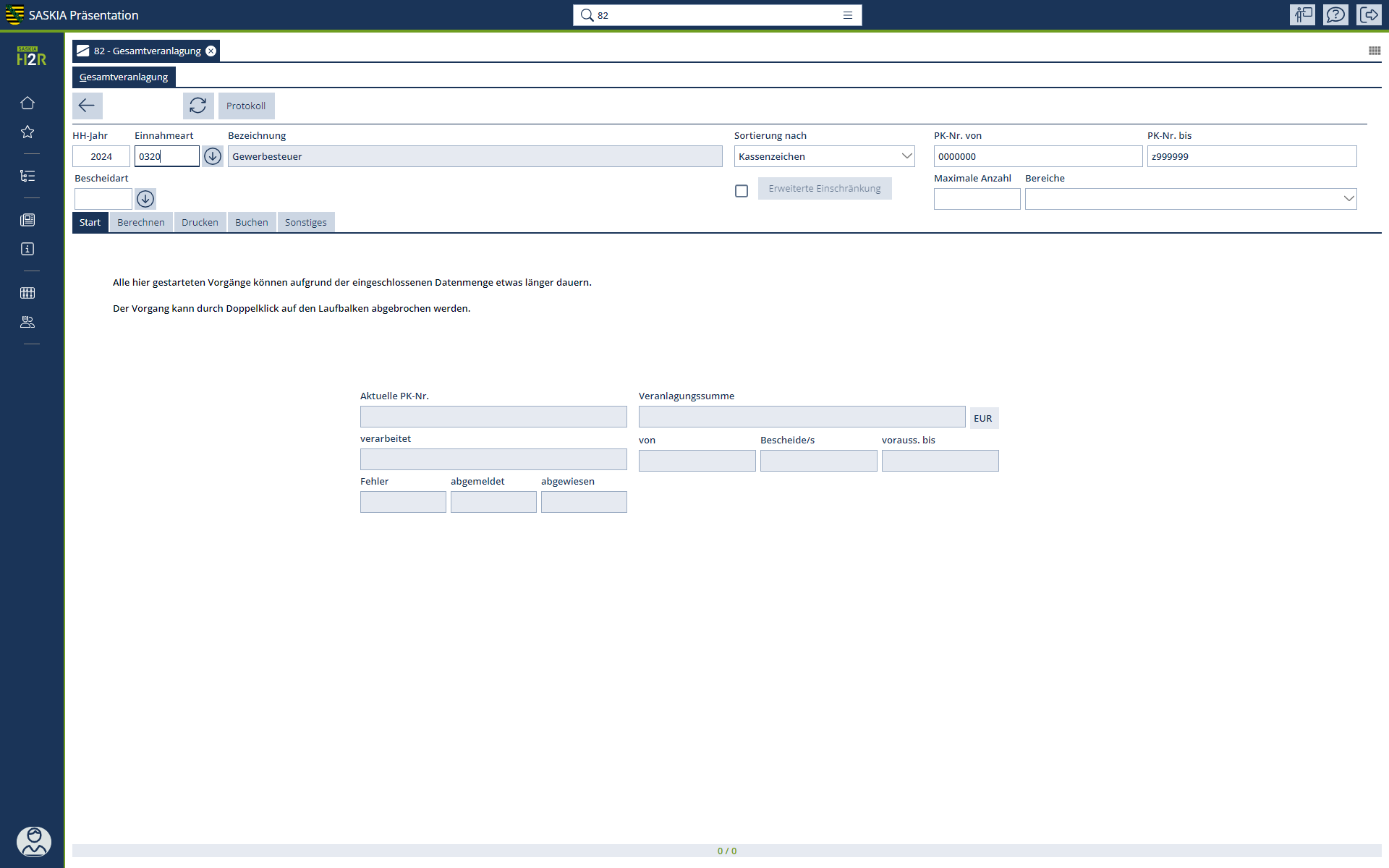
Task: Switch to the Berechnen tab
Action: point(141,222)
